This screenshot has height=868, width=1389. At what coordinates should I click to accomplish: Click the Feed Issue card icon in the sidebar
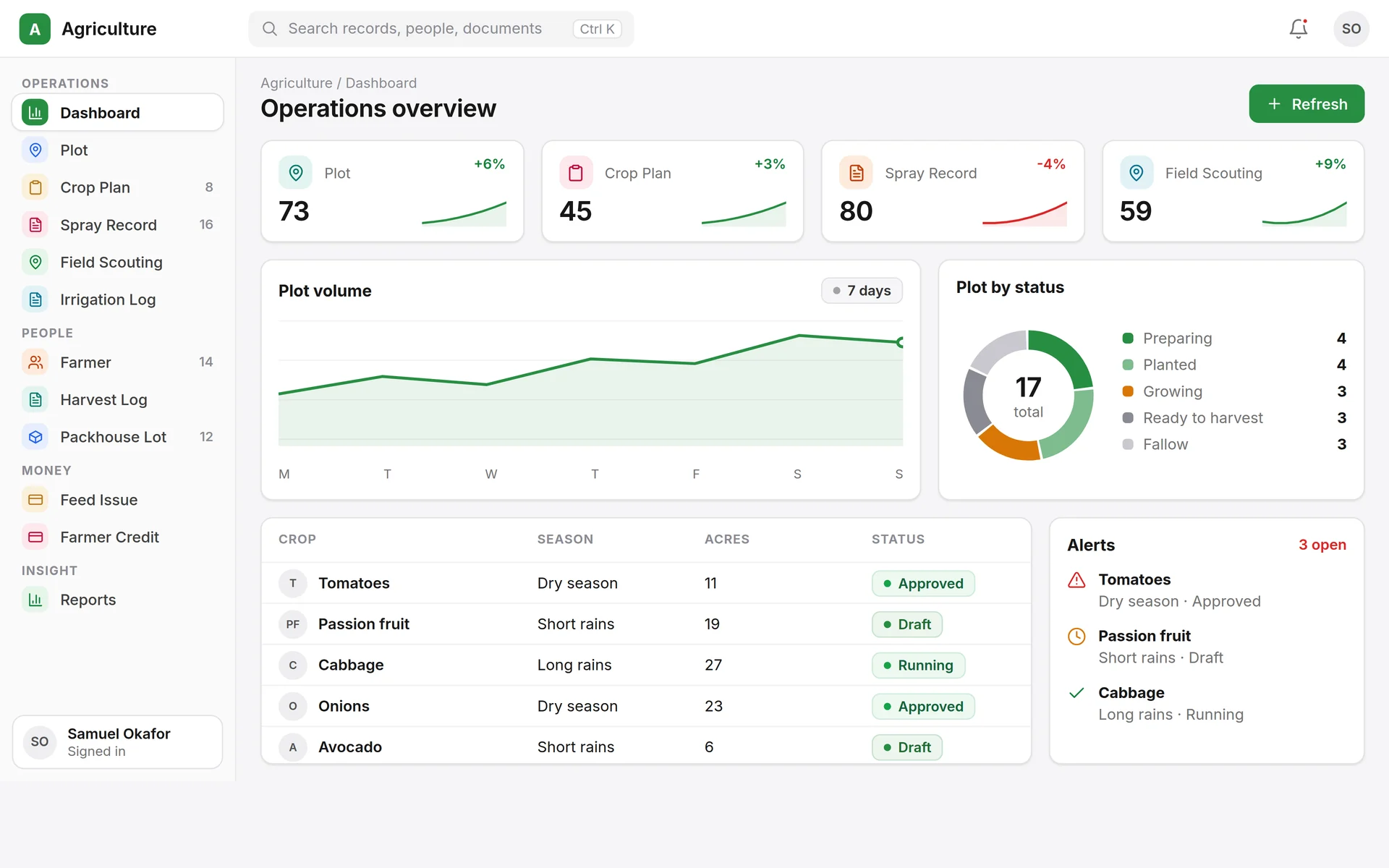click(35, 500)
